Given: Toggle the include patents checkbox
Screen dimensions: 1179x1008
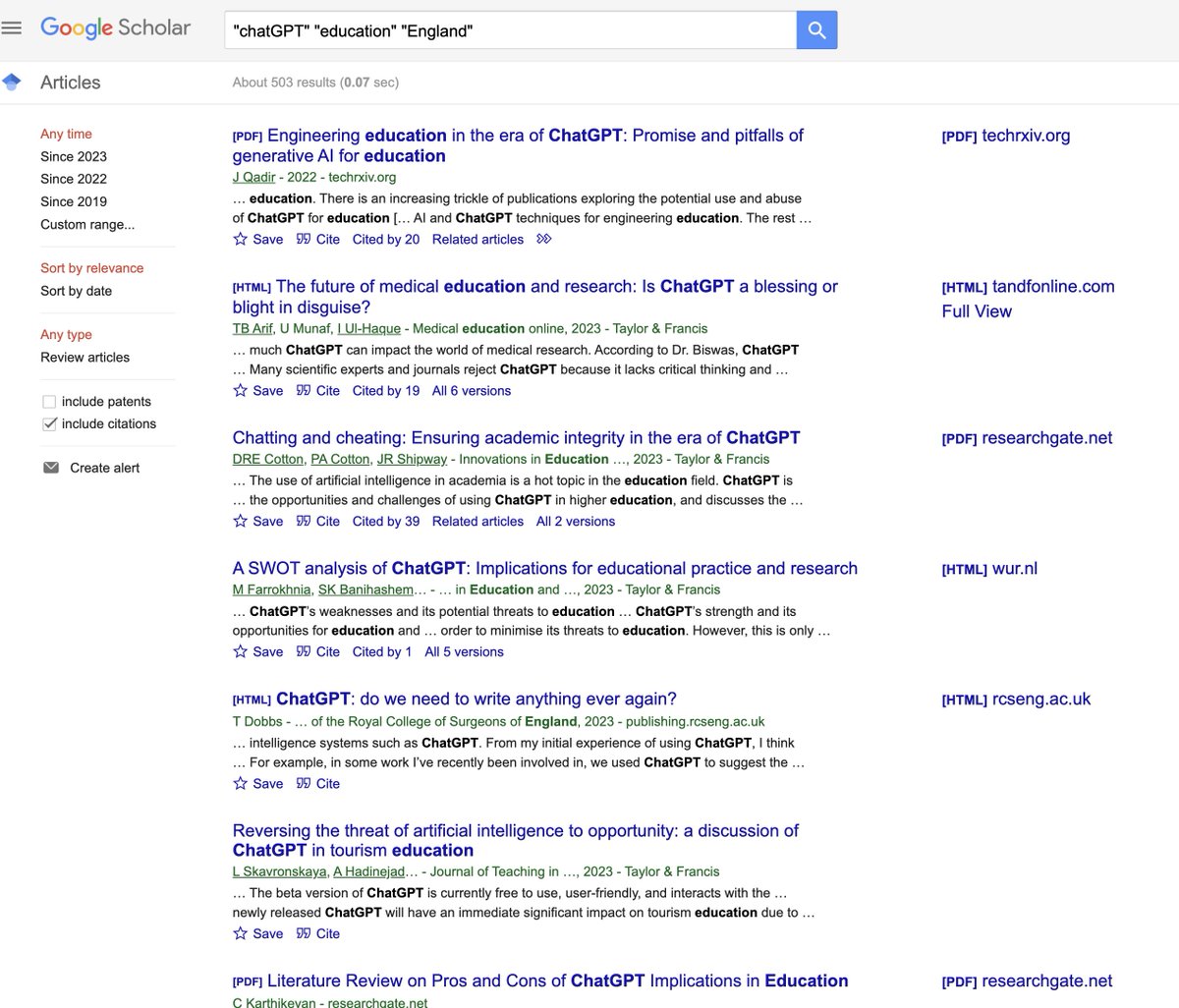Looking at the screenshot, I should (x=49, y=402).
